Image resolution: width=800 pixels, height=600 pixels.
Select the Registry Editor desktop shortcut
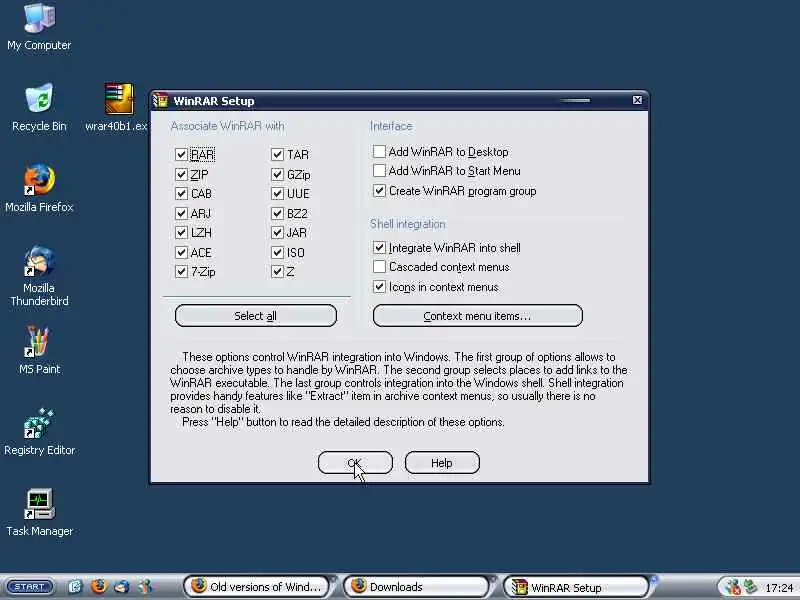[39, 431]
